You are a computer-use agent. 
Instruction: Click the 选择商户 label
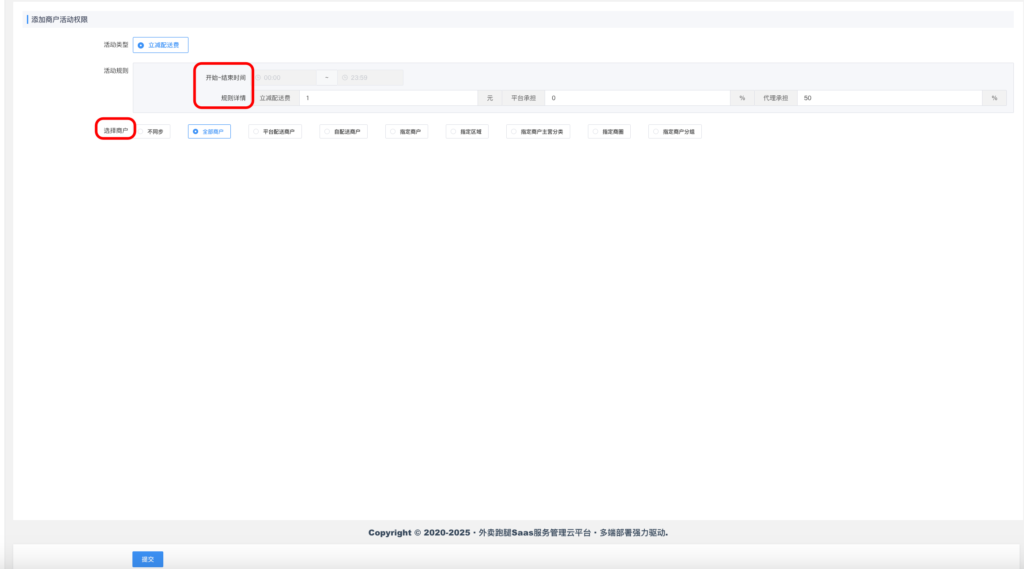click(116, 131)
